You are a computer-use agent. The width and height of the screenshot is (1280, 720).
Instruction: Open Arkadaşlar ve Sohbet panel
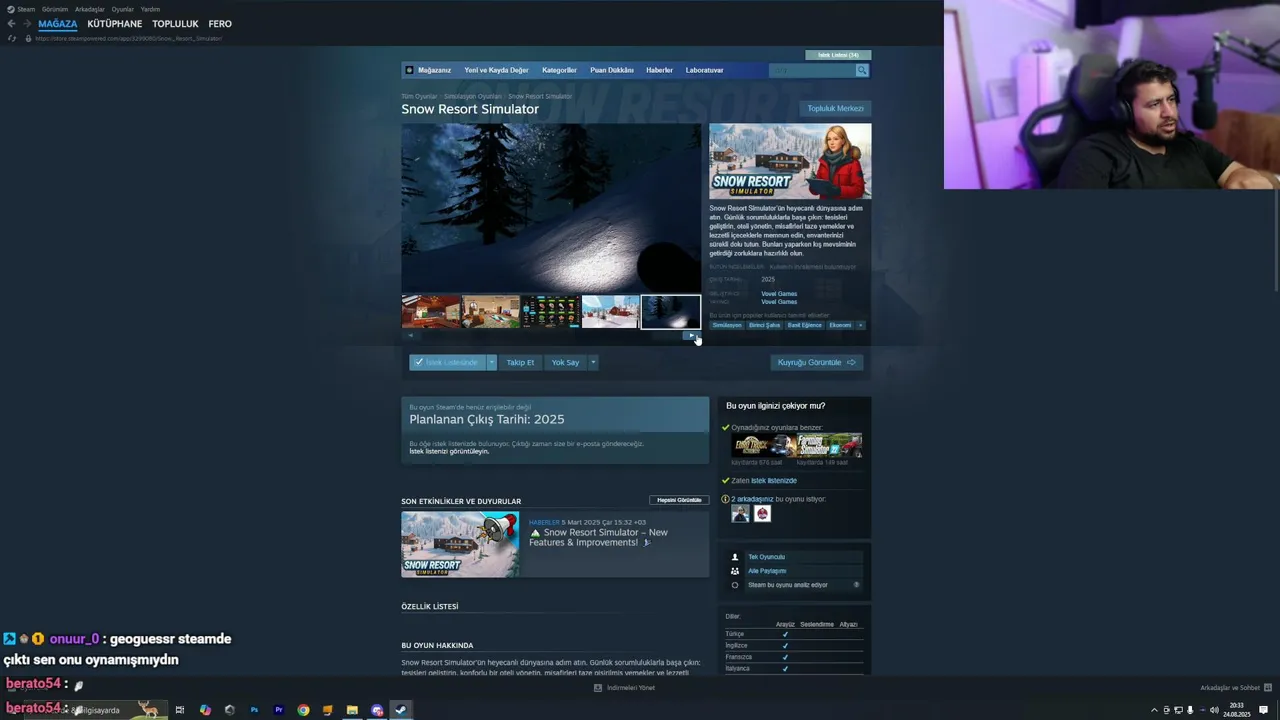pyautogui.click(x=1236, y=688)
